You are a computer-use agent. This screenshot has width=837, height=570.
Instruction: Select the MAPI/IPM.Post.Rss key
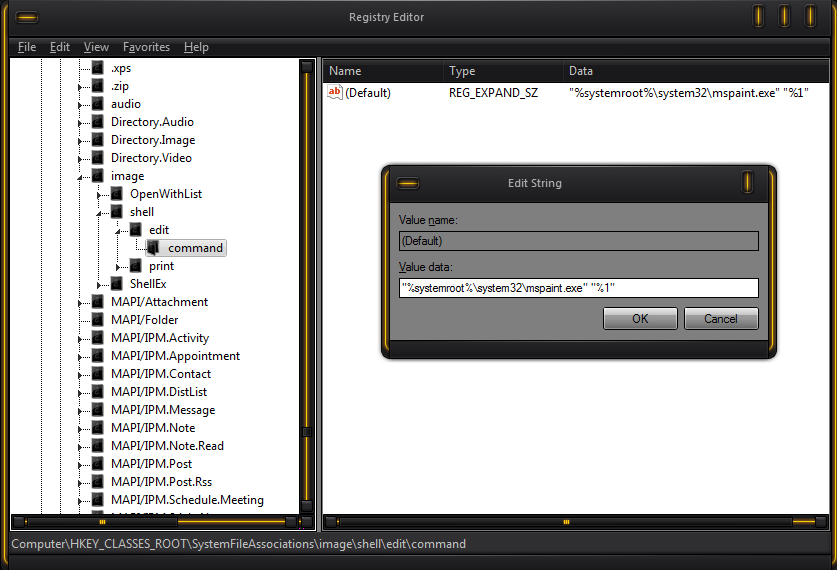click(161, 481)
